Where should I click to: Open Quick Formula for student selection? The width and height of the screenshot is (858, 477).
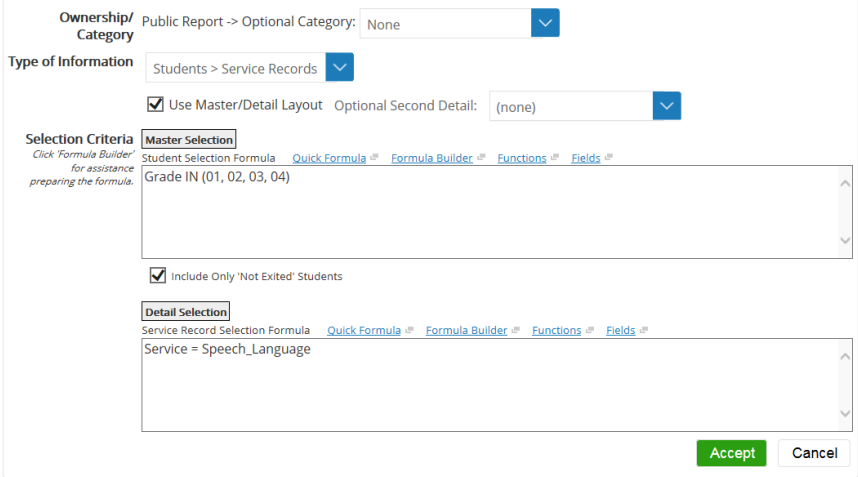(329, 158)
